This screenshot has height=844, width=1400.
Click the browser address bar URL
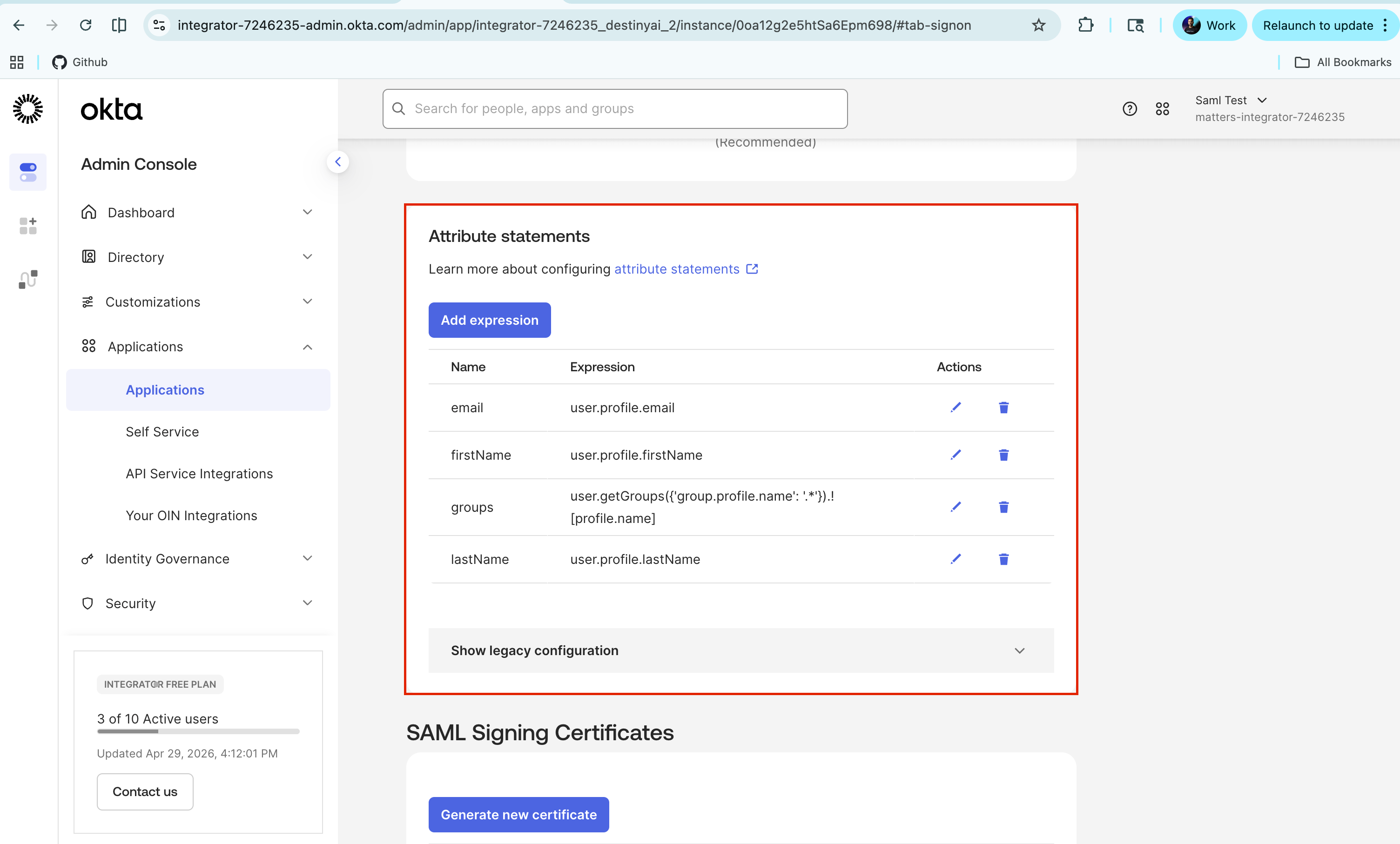(x=574, y=25)
